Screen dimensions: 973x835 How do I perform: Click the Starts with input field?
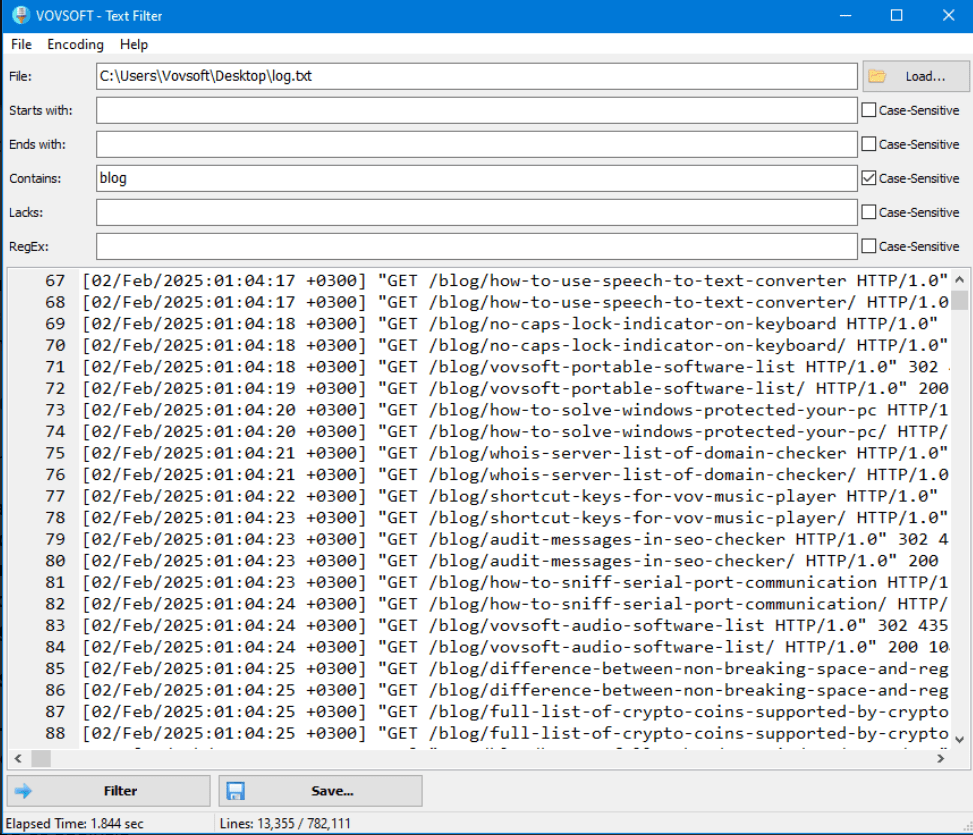pyautogui.click(x=477, y=110)
